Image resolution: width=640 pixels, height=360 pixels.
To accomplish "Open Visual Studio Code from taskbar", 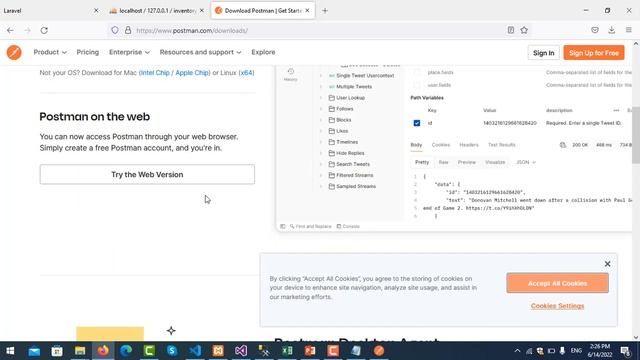I will 195,351.
